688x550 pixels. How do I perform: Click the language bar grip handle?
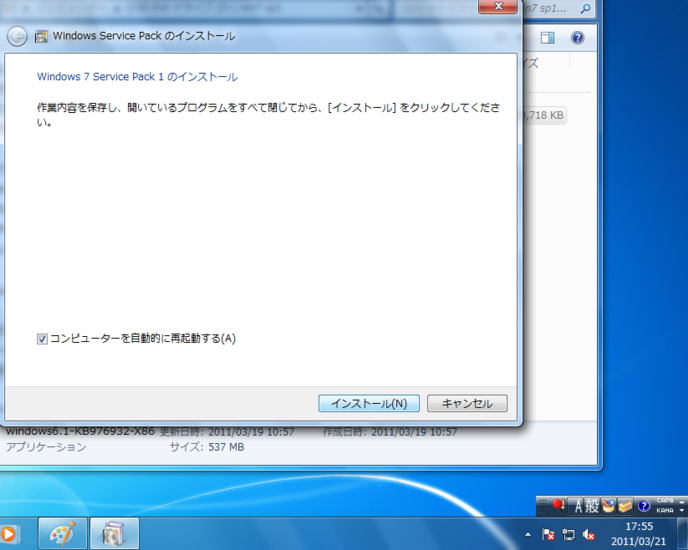coord(542,506)
